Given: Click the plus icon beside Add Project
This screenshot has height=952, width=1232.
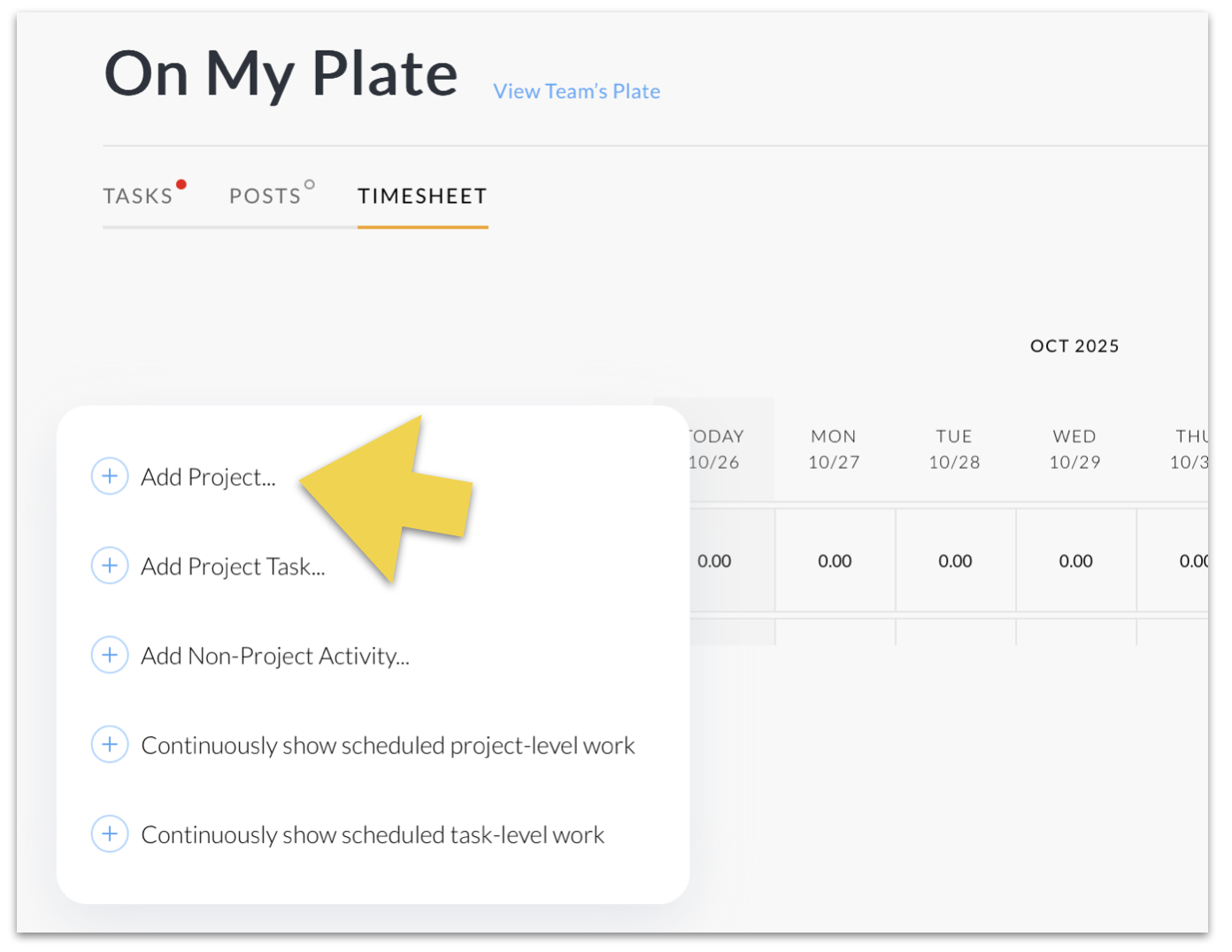Looking at the screenshot, I should point(110,476).
